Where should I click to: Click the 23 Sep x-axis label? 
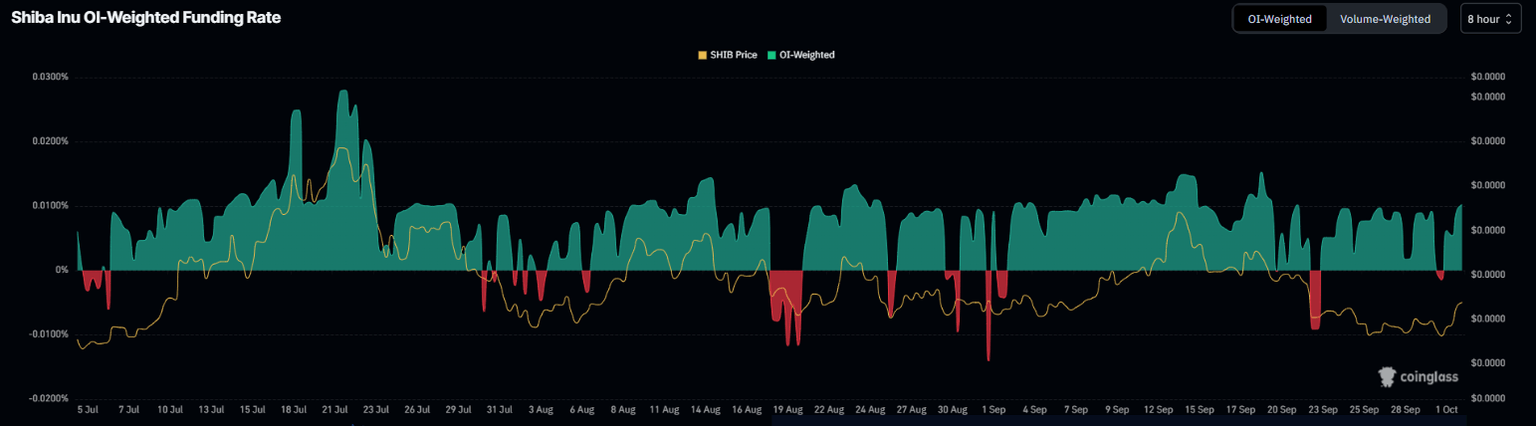tap(1322, 410)
